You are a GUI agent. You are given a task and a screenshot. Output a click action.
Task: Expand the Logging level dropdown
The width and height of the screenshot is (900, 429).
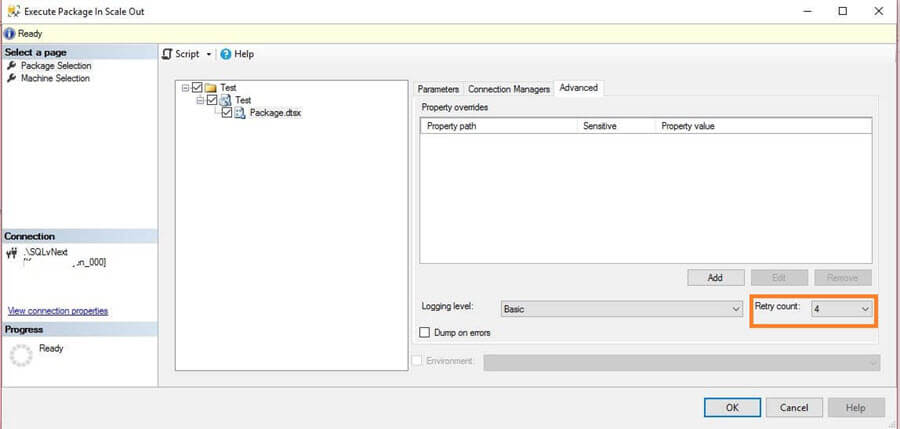click(x=736, y=310)
